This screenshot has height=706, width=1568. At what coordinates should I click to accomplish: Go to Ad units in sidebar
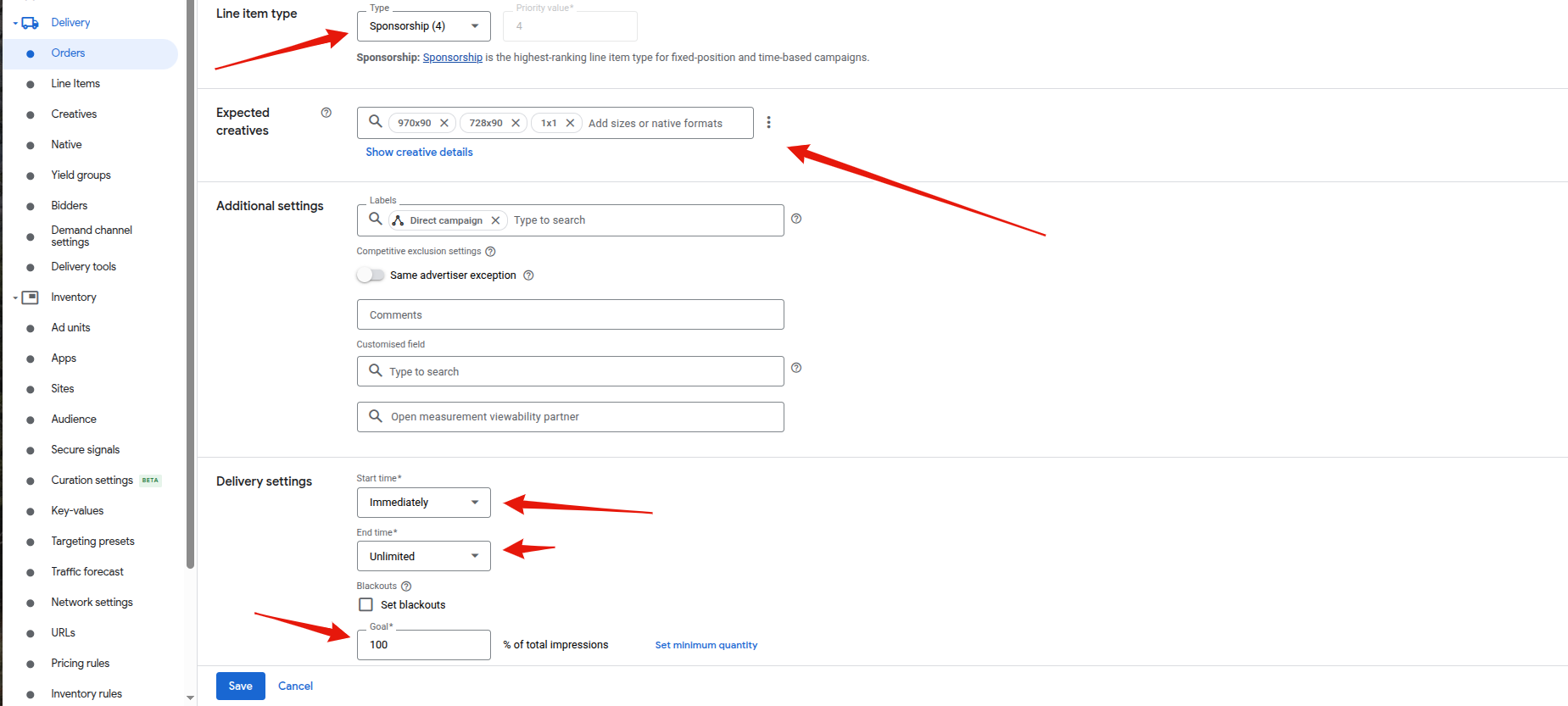pos(70,328)
